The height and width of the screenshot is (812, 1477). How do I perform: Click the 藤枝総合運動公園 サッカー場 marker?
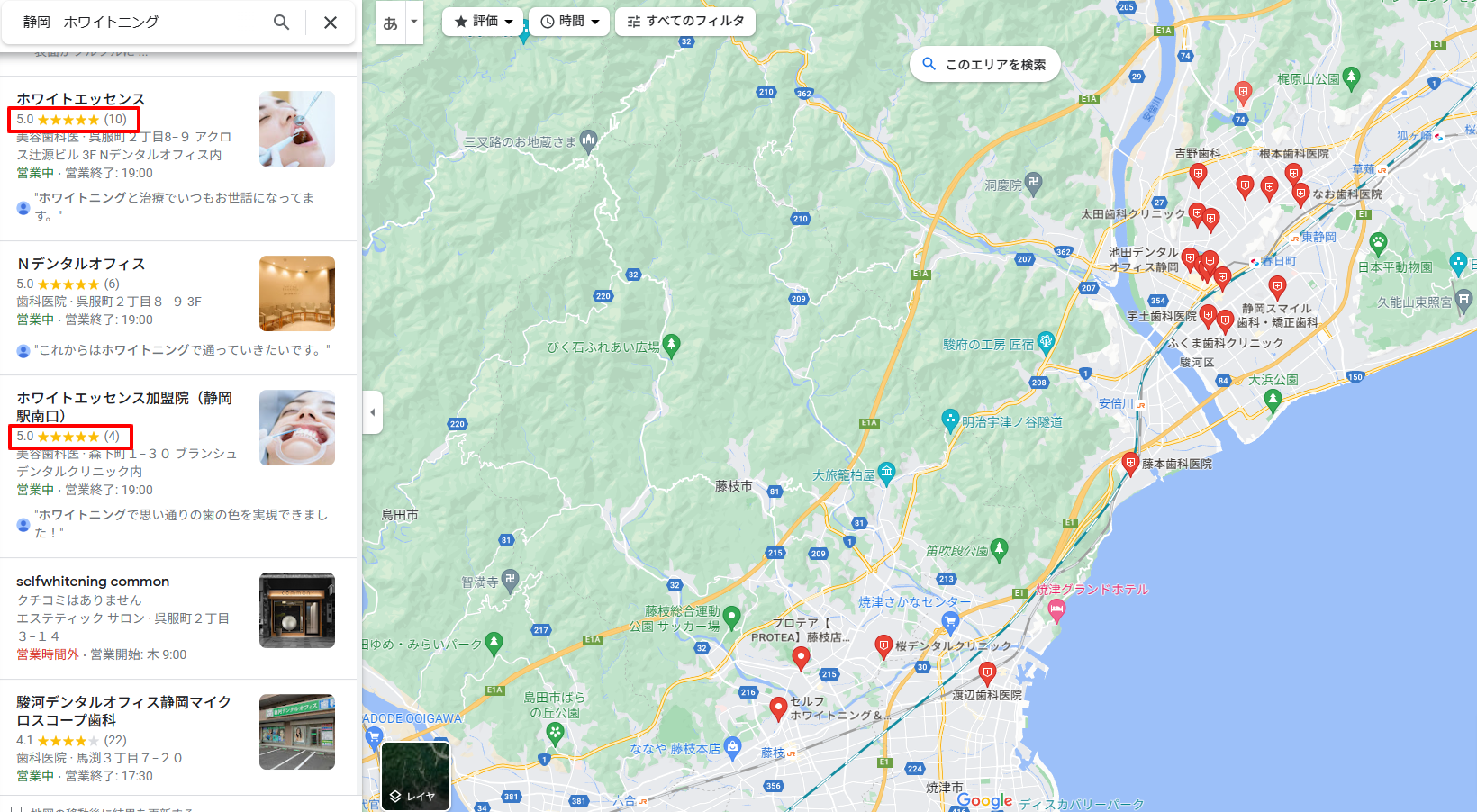[731, 616]
